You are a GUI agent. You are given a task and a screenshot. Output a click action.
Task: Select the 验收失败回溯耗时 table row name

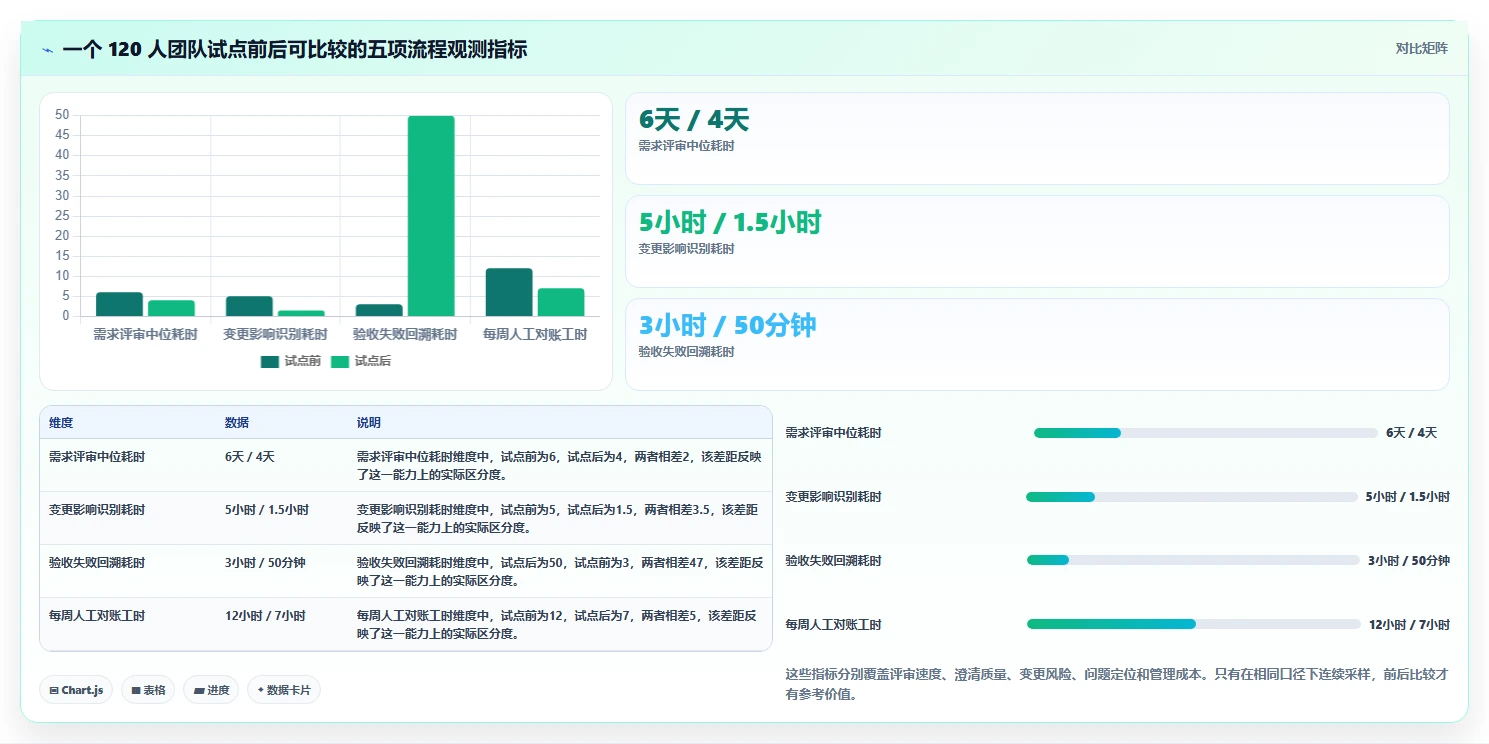[x=97, y=563]
